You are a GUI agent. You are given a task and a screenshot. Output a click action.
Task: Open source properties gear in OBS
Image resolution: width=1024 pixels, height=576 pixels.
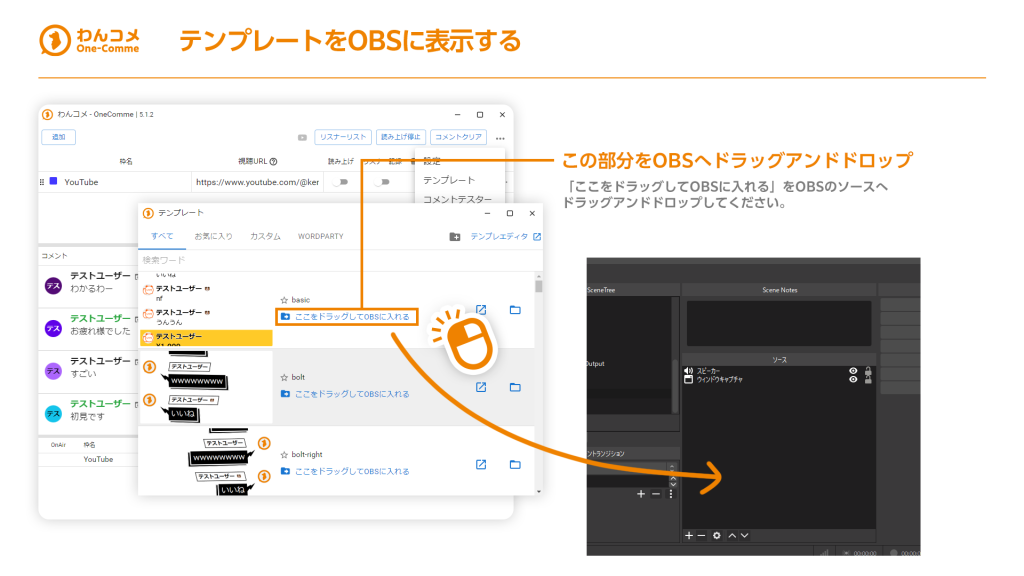click(716, 536)
